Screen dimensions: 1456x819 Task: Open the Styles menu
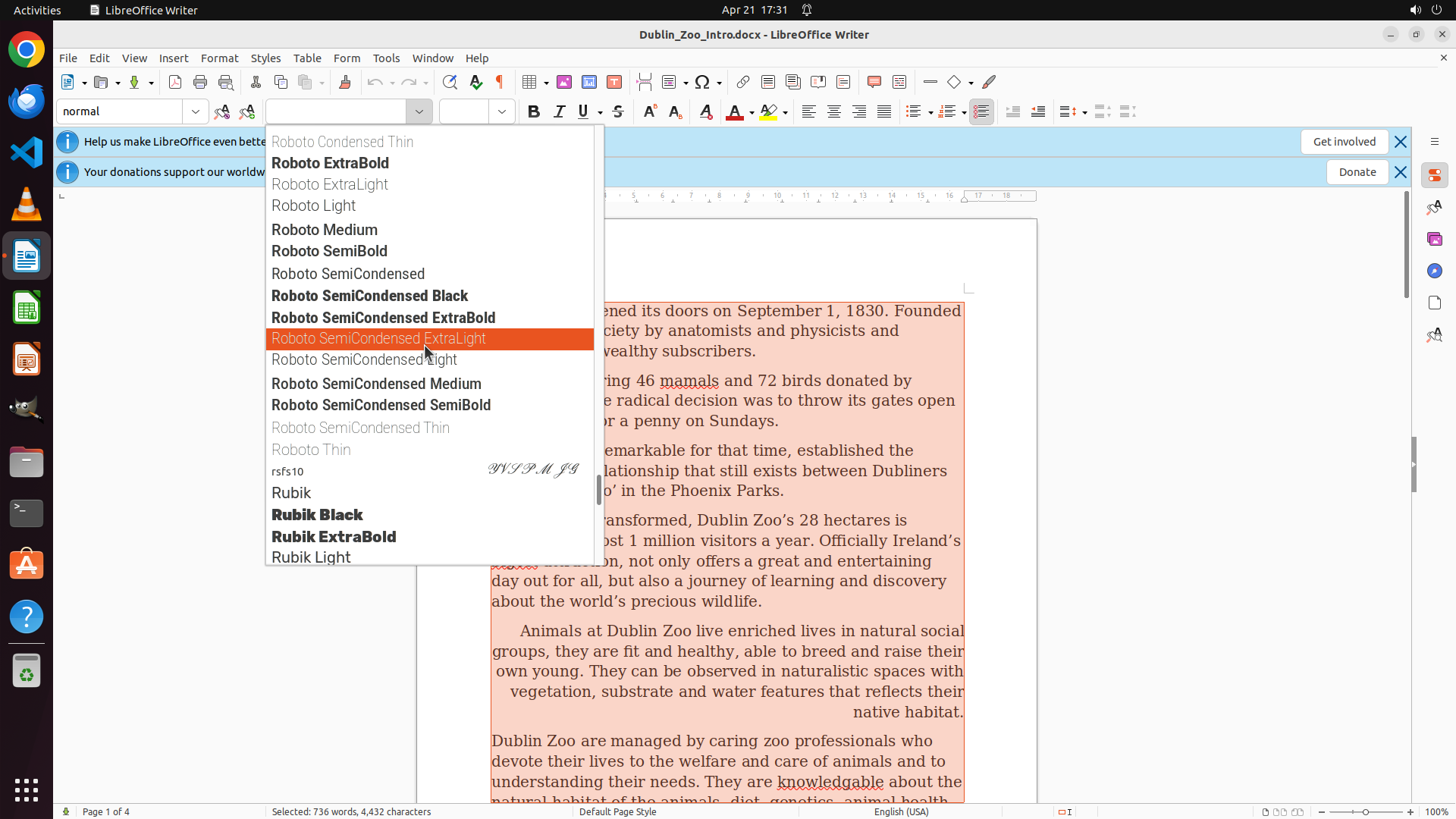point(265,58)
